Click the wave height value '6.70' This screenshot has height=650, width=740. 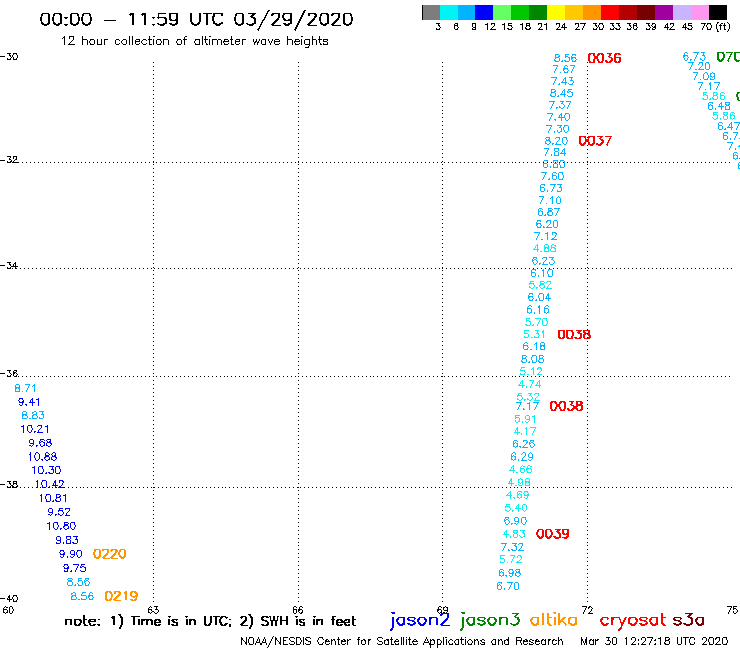coord(508,586)
